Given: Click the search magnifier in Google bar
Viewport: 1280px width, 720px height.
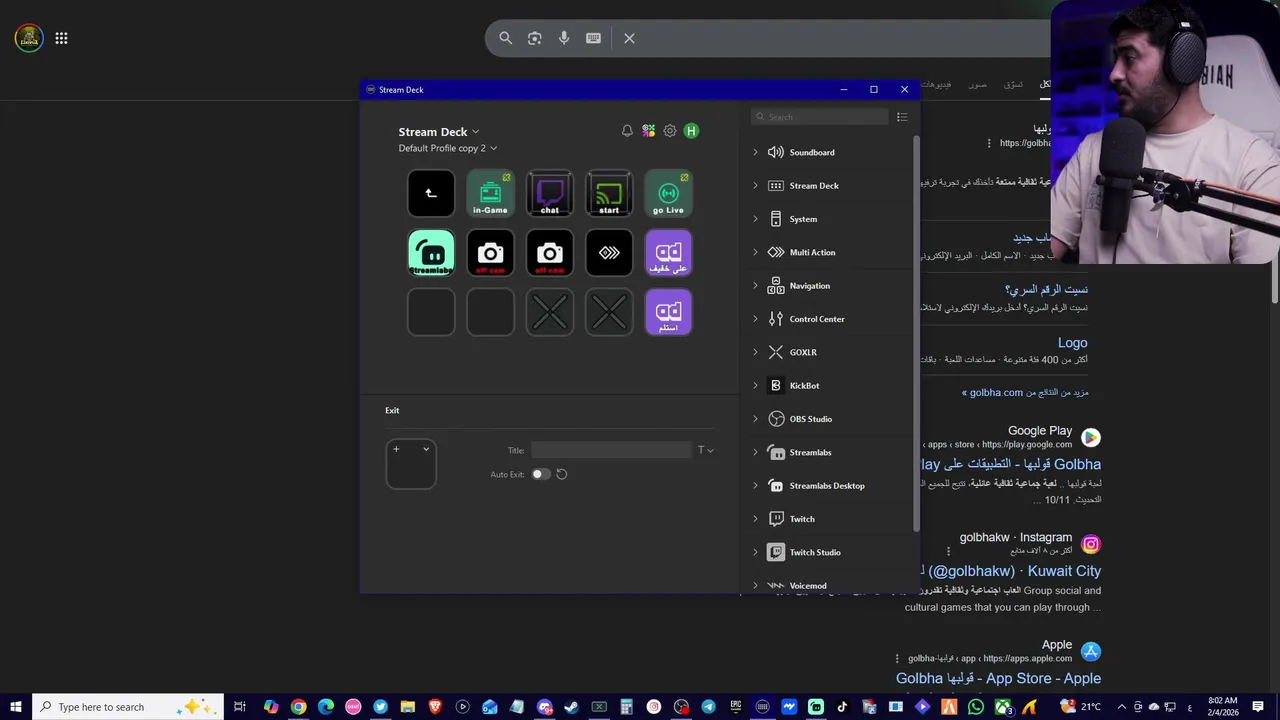Looking at the screenshot, I should click(x=506, y=38).
